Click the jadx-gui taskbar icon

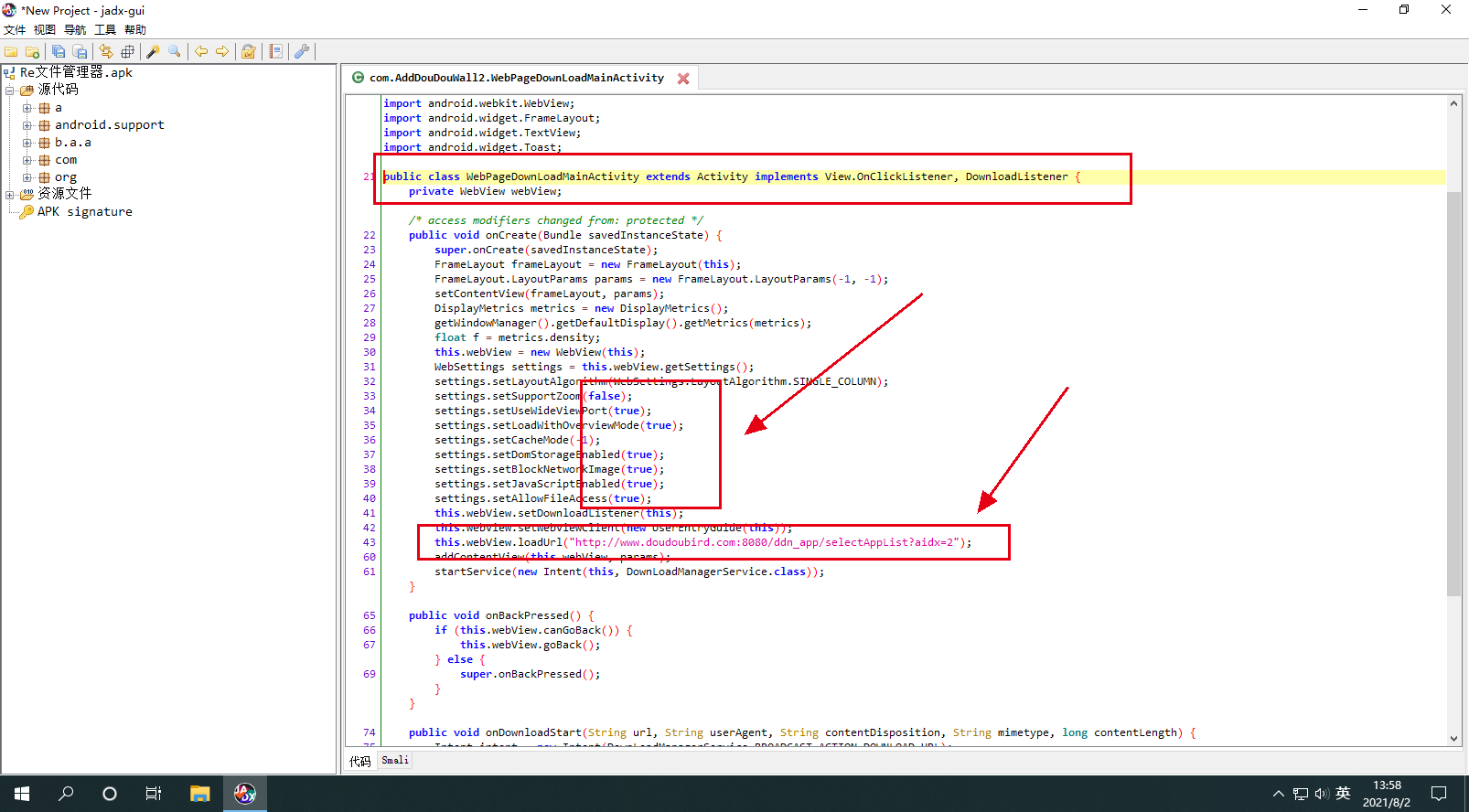tap(245, 794)
